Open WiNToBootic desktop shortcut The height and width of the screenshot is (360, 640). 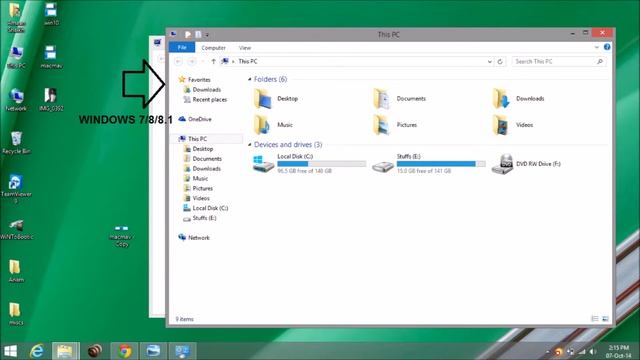(x=16, y=229)
